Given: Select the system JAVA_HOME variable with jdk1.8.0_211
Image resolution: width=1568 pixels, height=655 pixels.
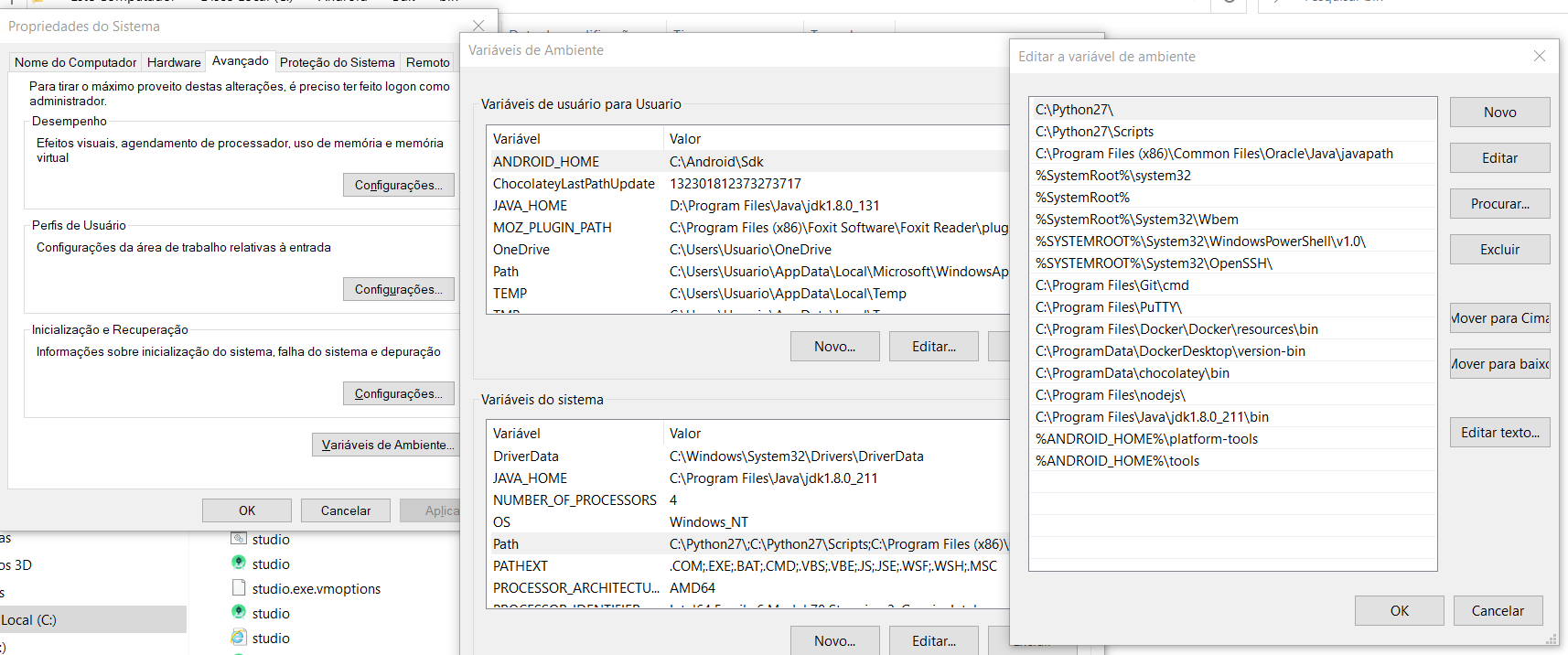Looking at the screenshot, I should click(x=748, y=478).
